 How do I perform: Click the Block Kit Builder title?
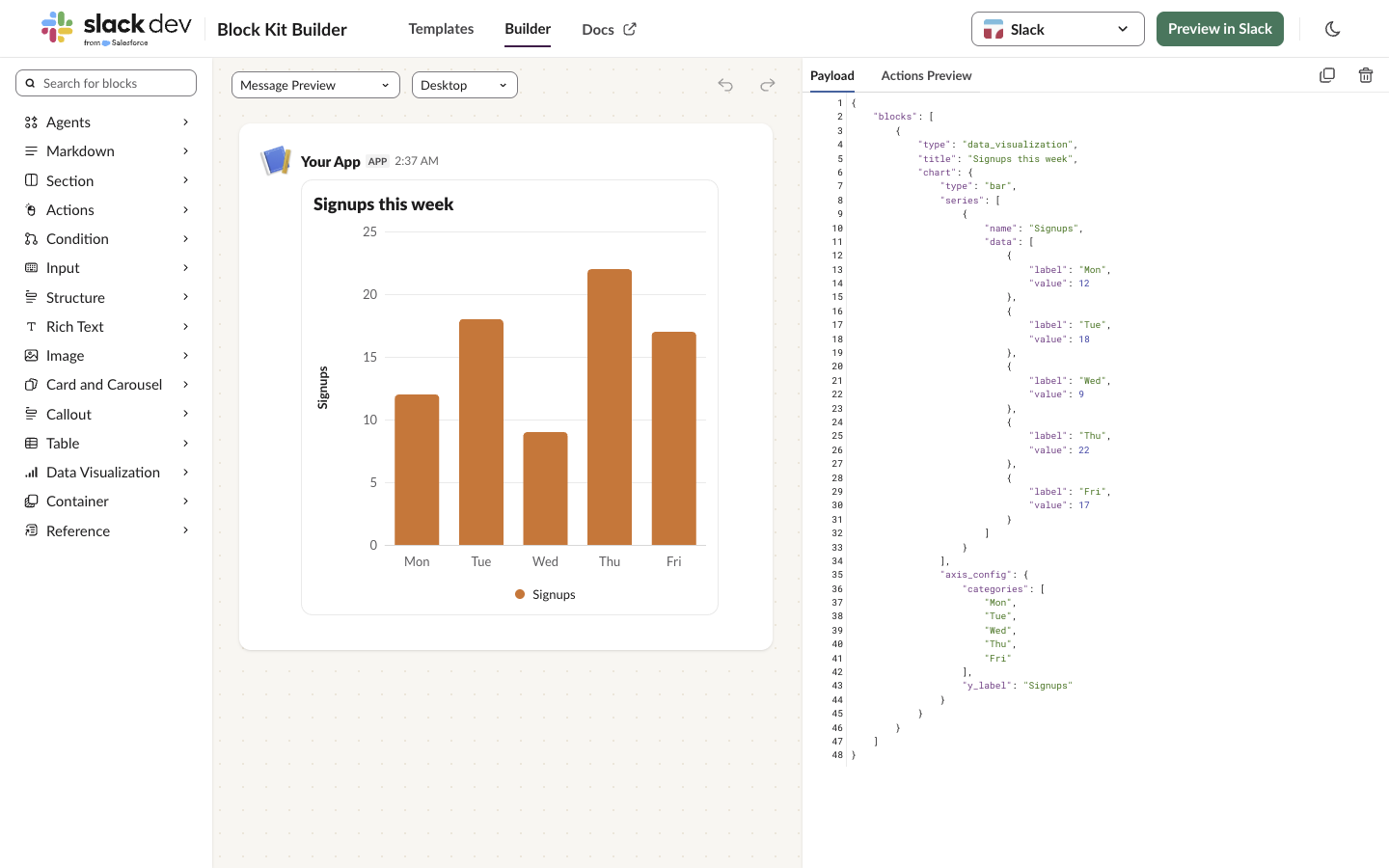point(282,30)
